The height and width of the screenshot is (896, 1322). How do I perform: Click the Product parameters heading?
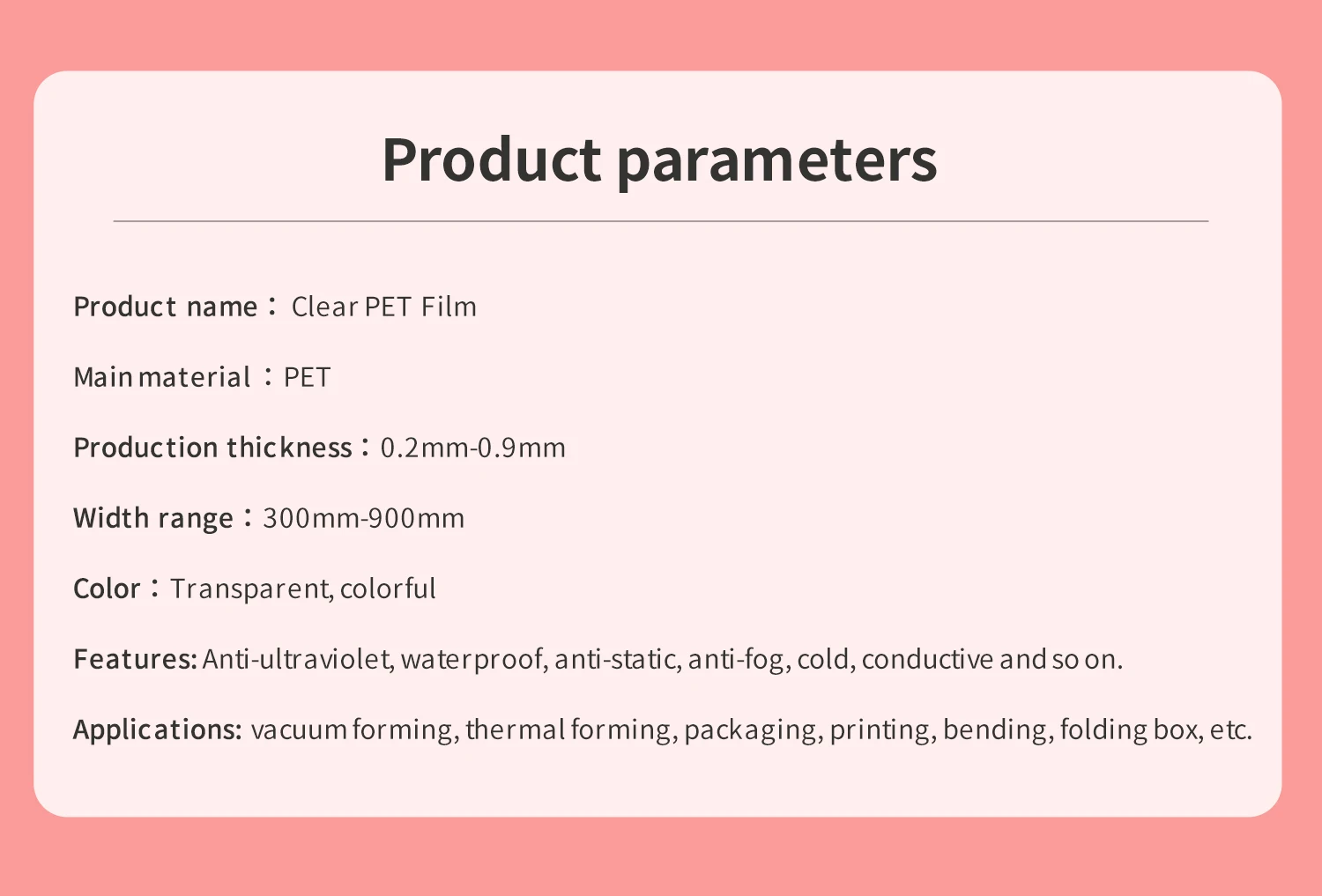tap(659, 160)
